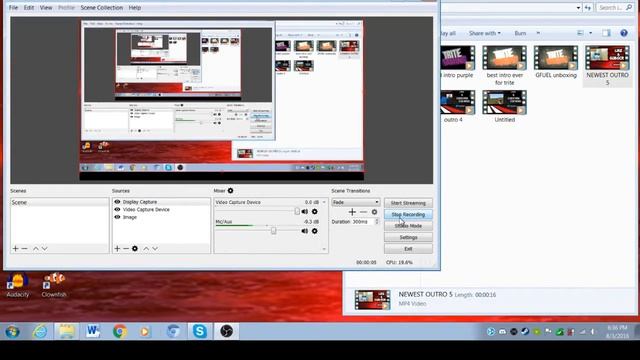This screenshot has height=360, width=640.
Task: Click Mixer scroll down arrow
Action: point(324,249)
